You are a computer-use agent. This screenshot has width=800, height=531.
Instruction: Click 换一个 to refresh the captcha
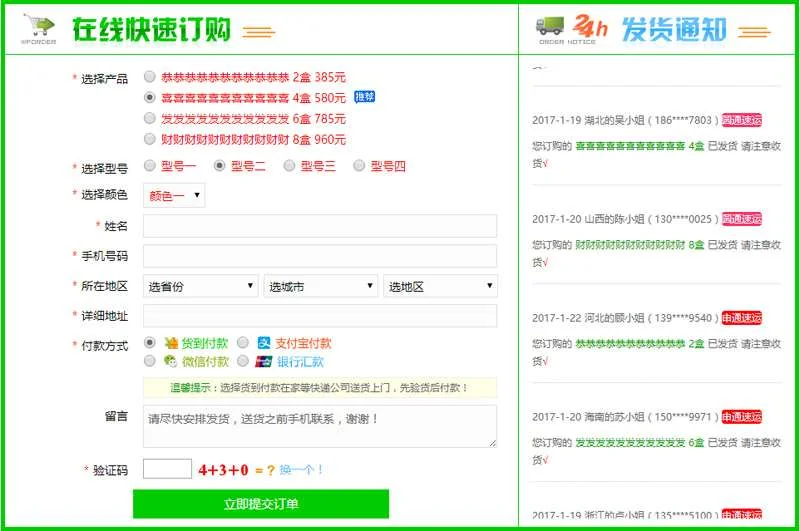(x=301, y=470)
